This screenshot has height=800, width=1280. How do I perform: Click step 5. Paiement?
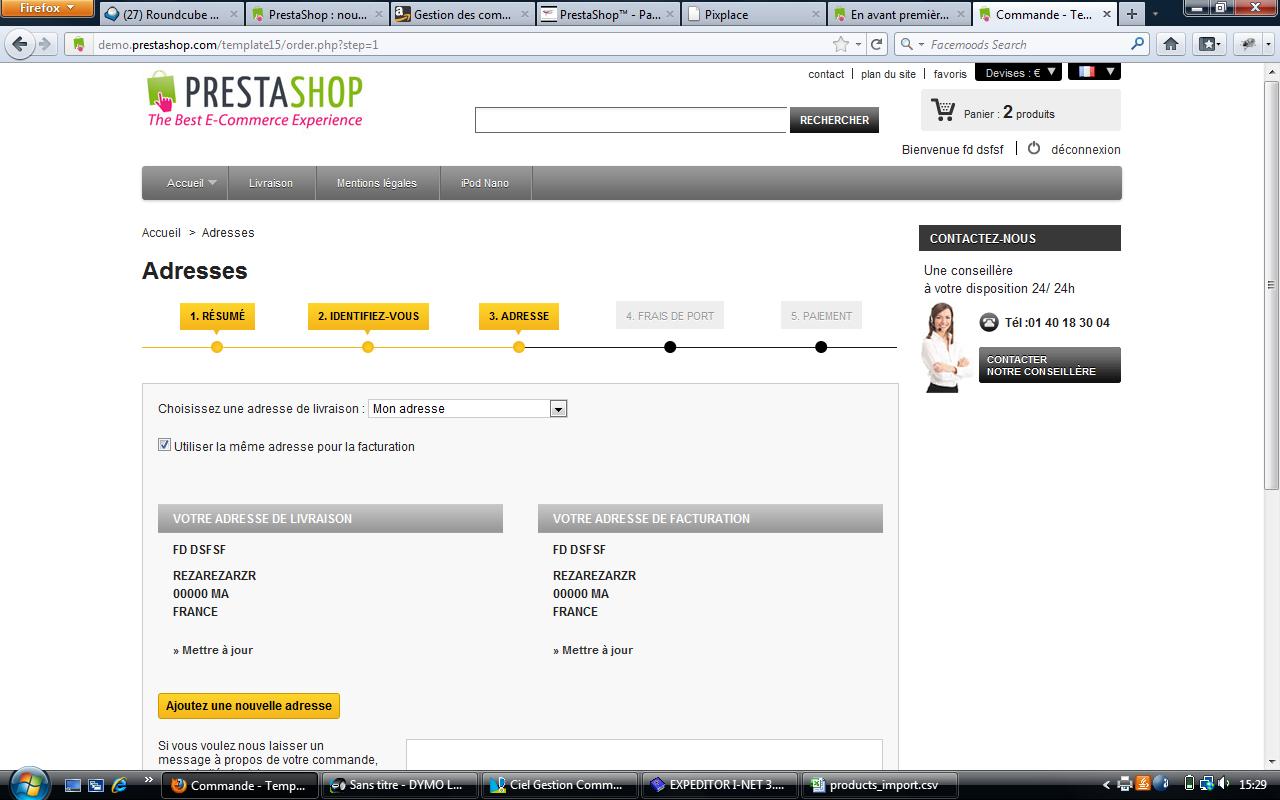coord(821,316)
